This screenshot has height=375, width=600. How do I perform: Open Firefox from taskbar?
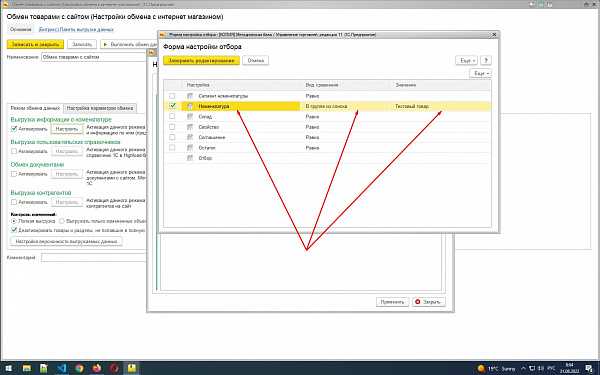[97, 368]
